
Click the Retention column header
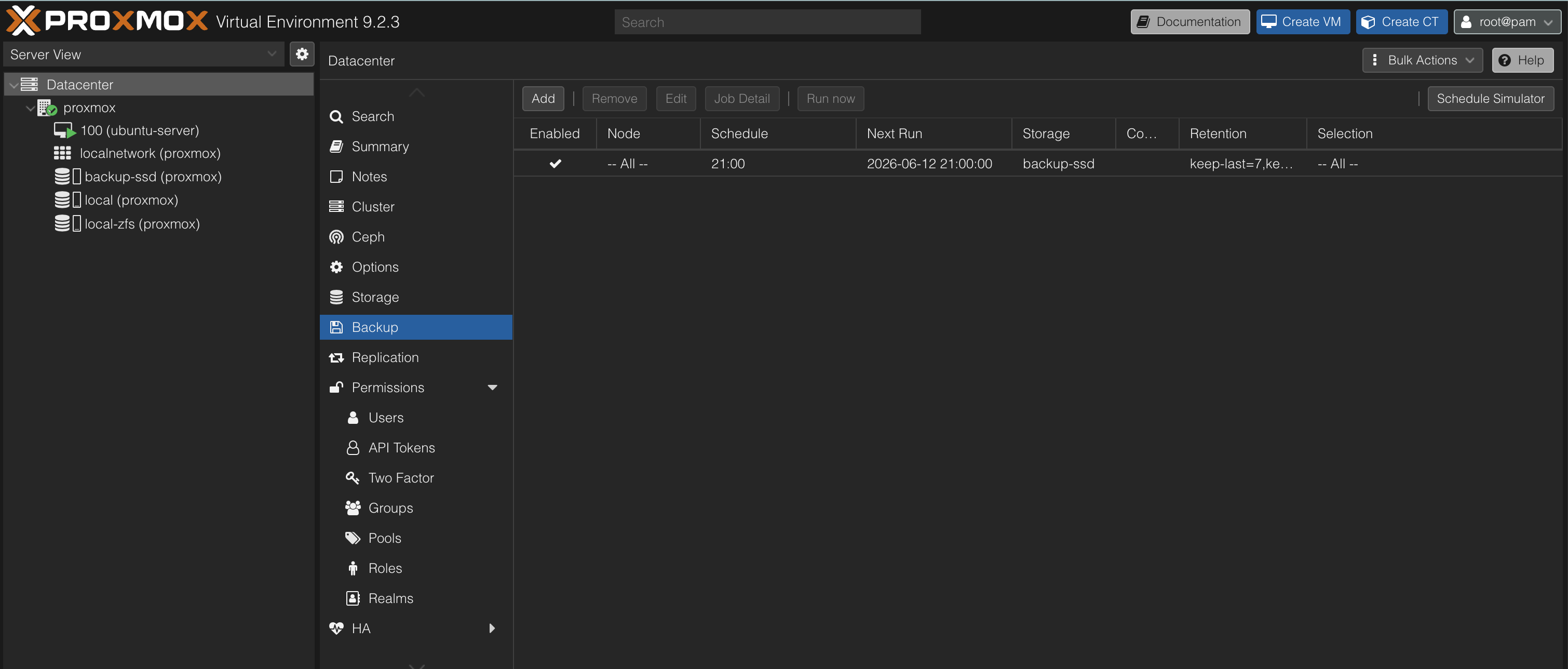[1242, 133]
